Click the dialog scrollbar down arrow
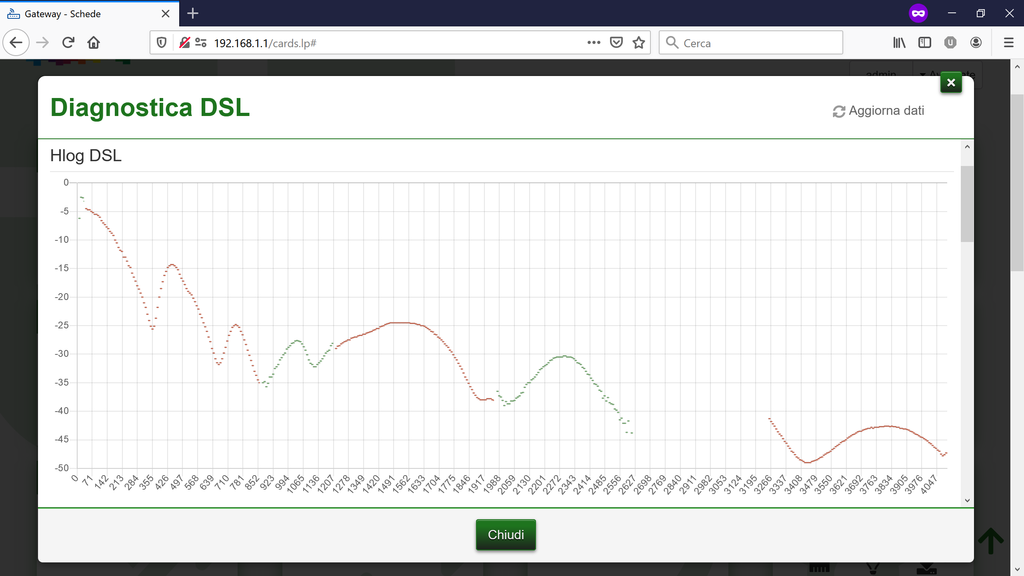This screenshot has height=576, width=1024. 967,500
